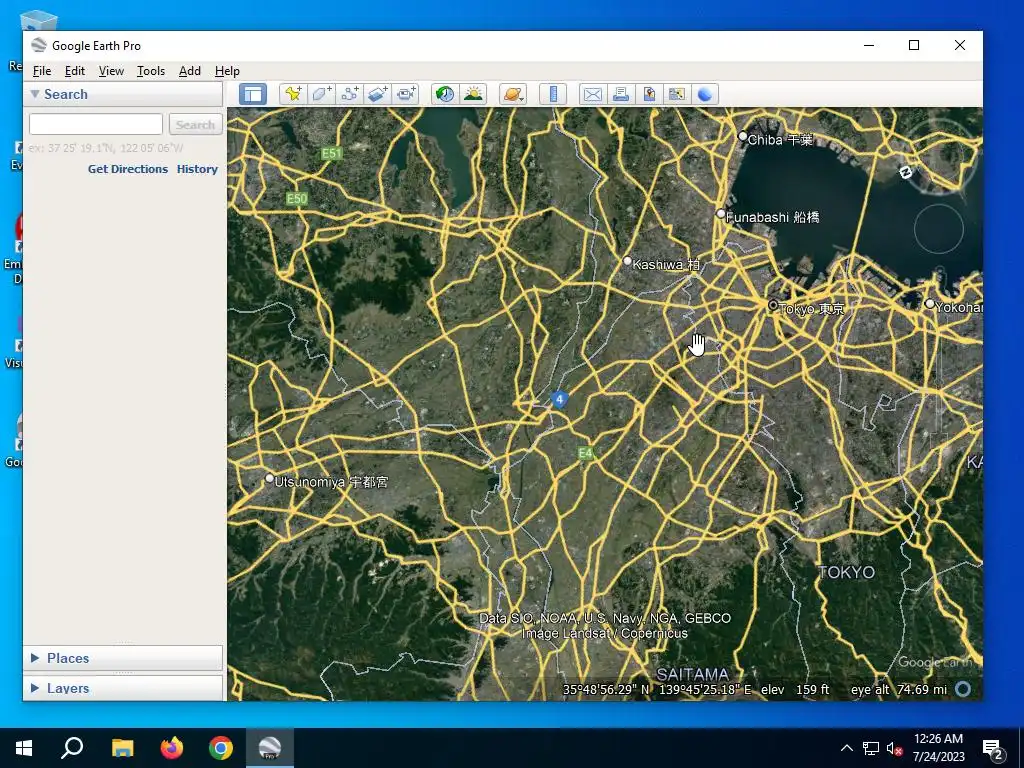Open the Edit menu
This screenshot has width=1024, height=768.
click(x=74, y=71)
